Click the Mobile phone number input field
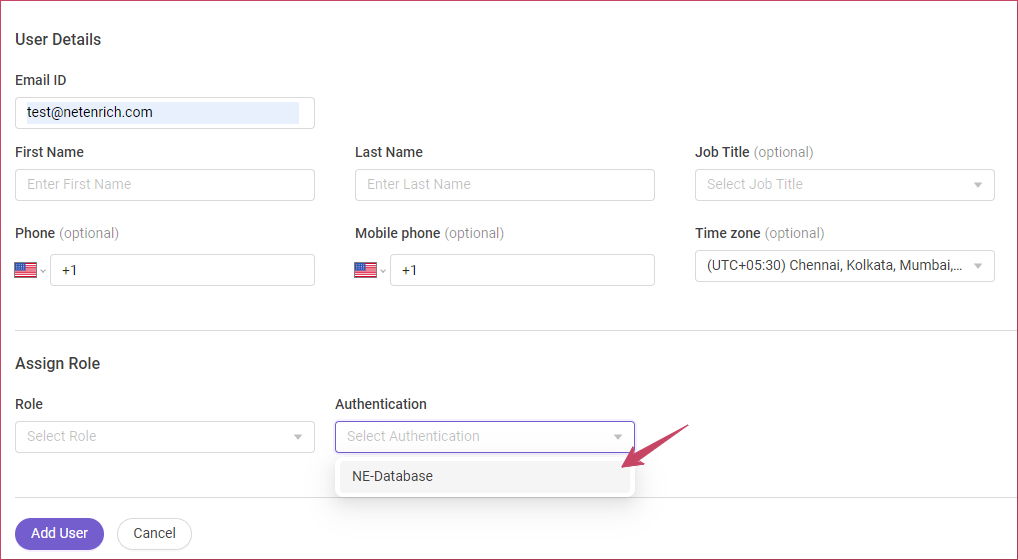Viewport: 1018px width, 560px height. tap(522, 270)
